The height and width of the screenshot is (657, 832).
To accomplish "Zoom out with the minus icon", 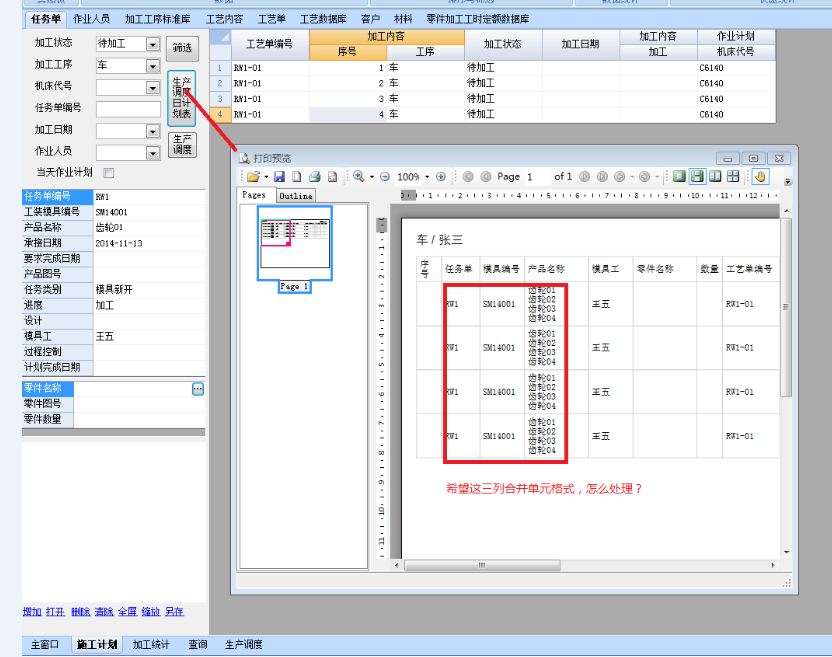I will click(385, 177).
